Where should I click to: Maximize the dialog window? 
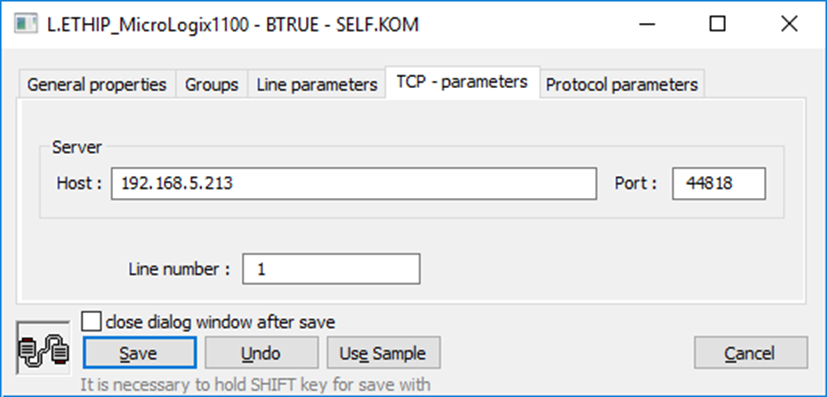coord(717,24)
